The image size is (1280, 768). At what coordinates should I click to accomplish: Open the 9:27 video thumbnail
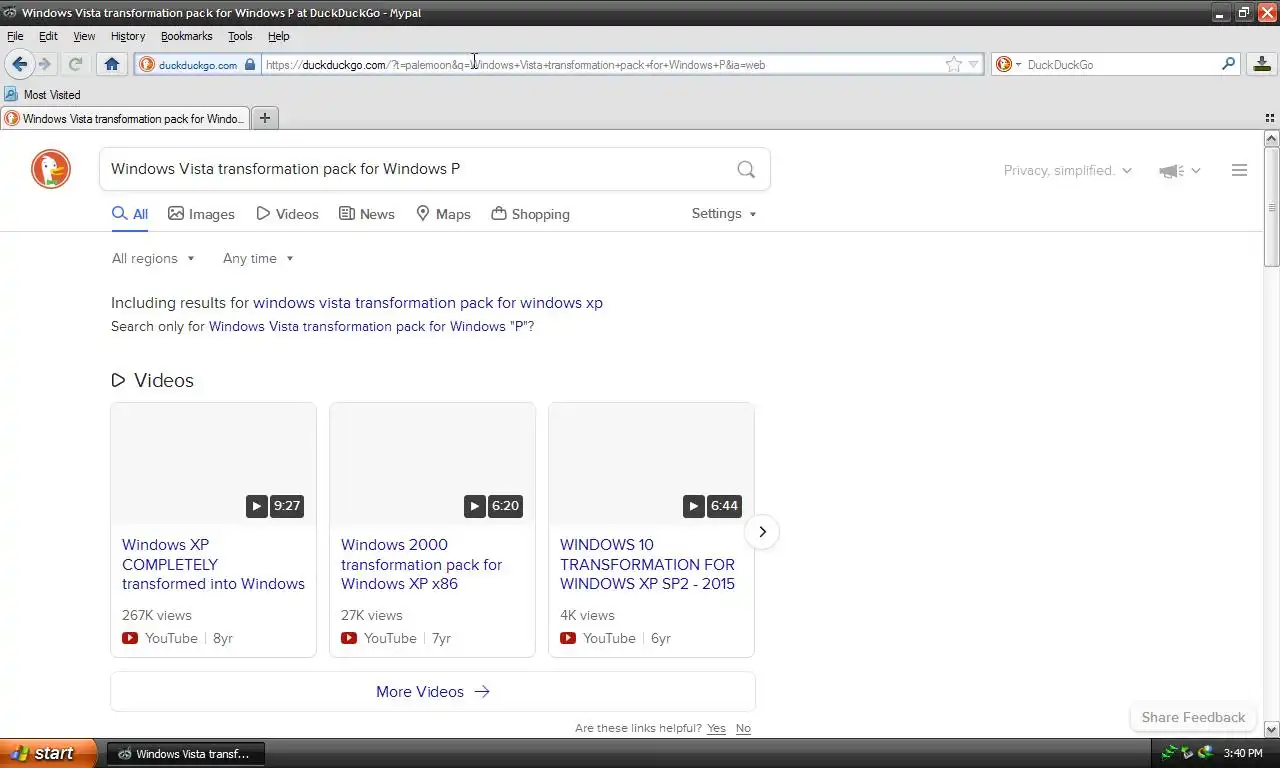pyautogui.click(x=213, y=464)
